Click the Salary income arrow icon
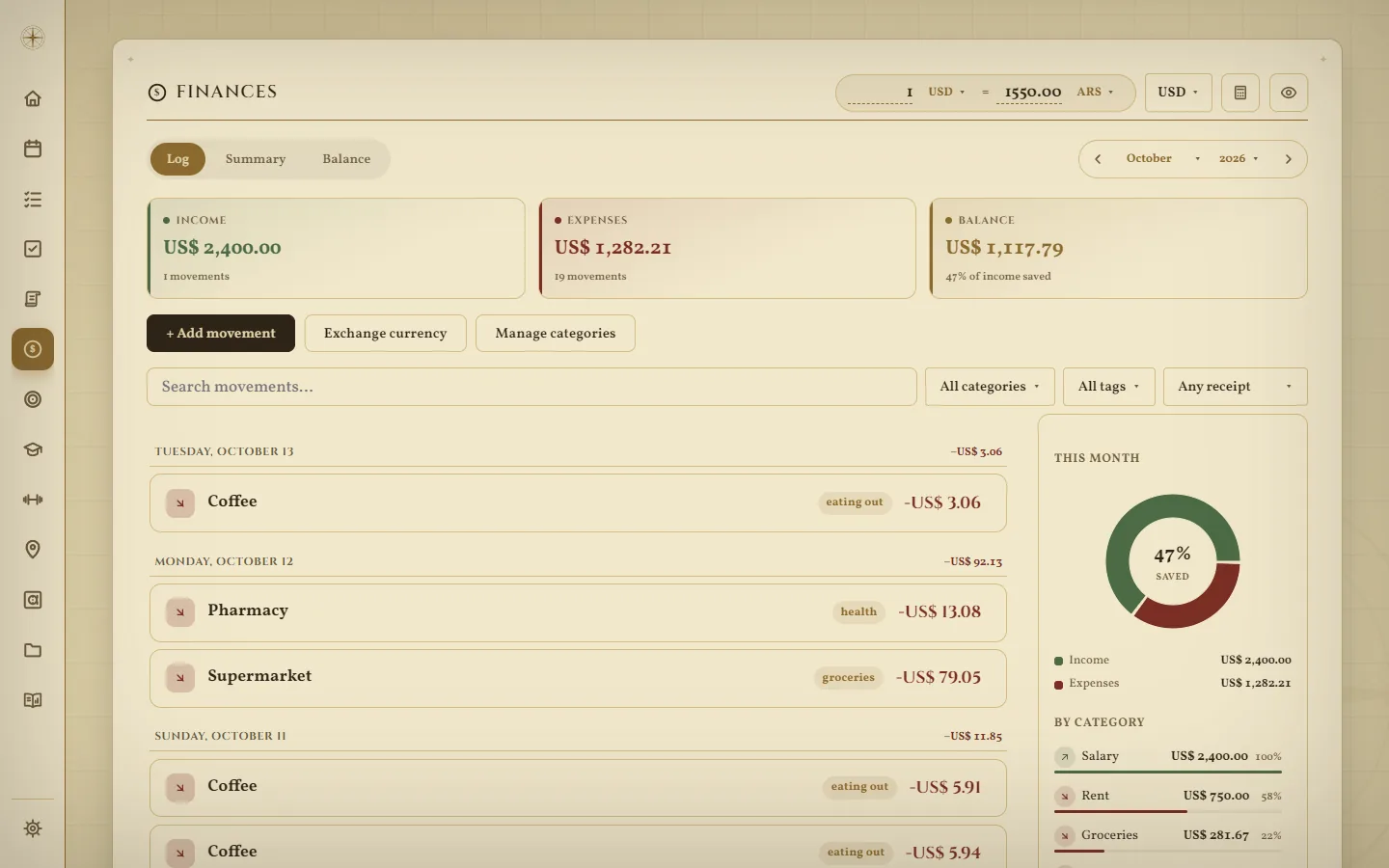Screen dimensions: 1389x868 [x=1064, y=757]
